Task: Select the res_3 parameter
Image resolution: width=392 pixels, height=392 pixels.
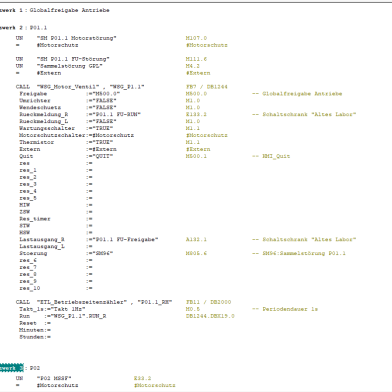Action: [x=28, y=184]
